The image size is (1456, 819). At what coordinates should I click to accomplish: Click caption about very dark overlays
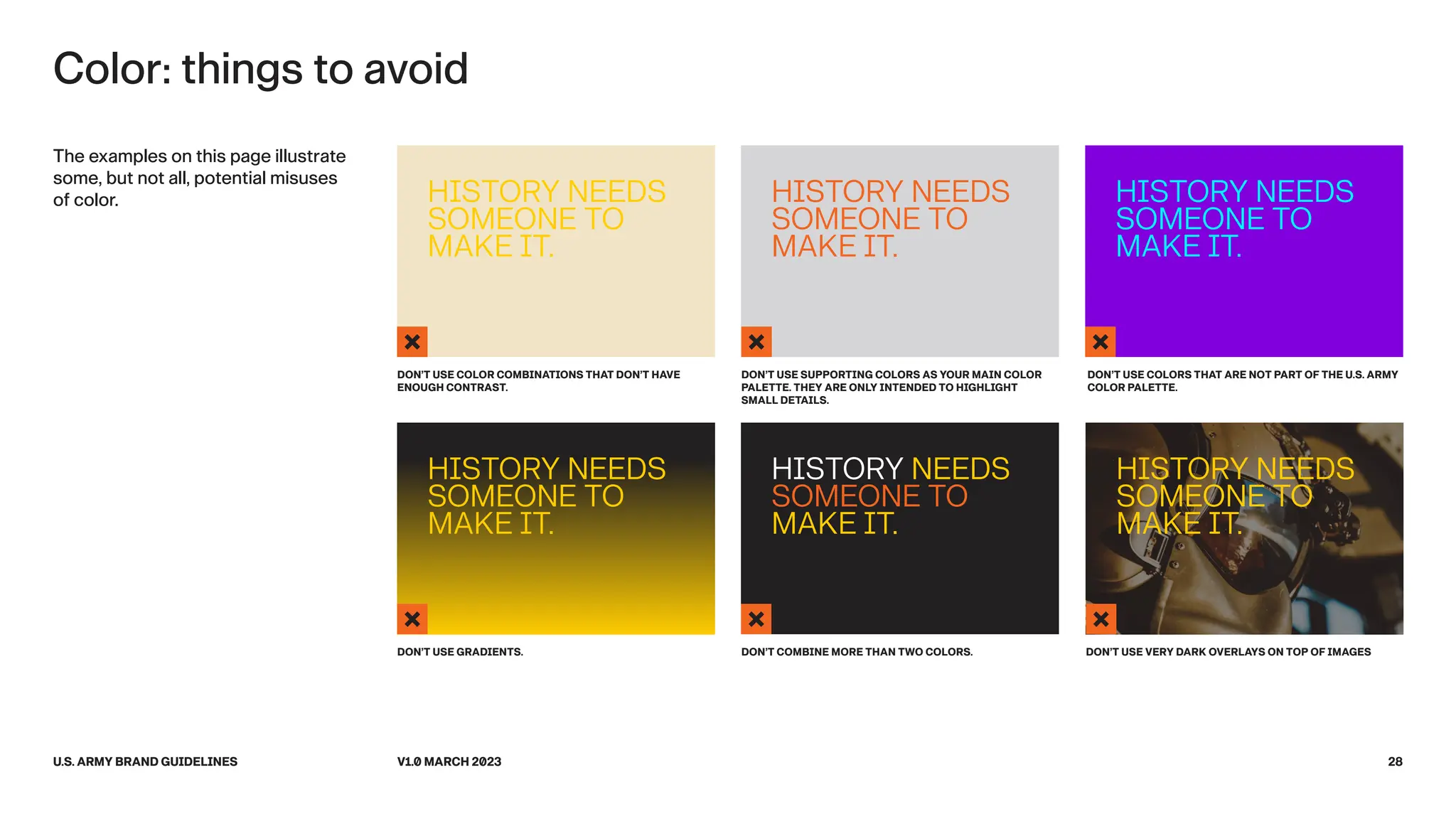coord(1228,652)
